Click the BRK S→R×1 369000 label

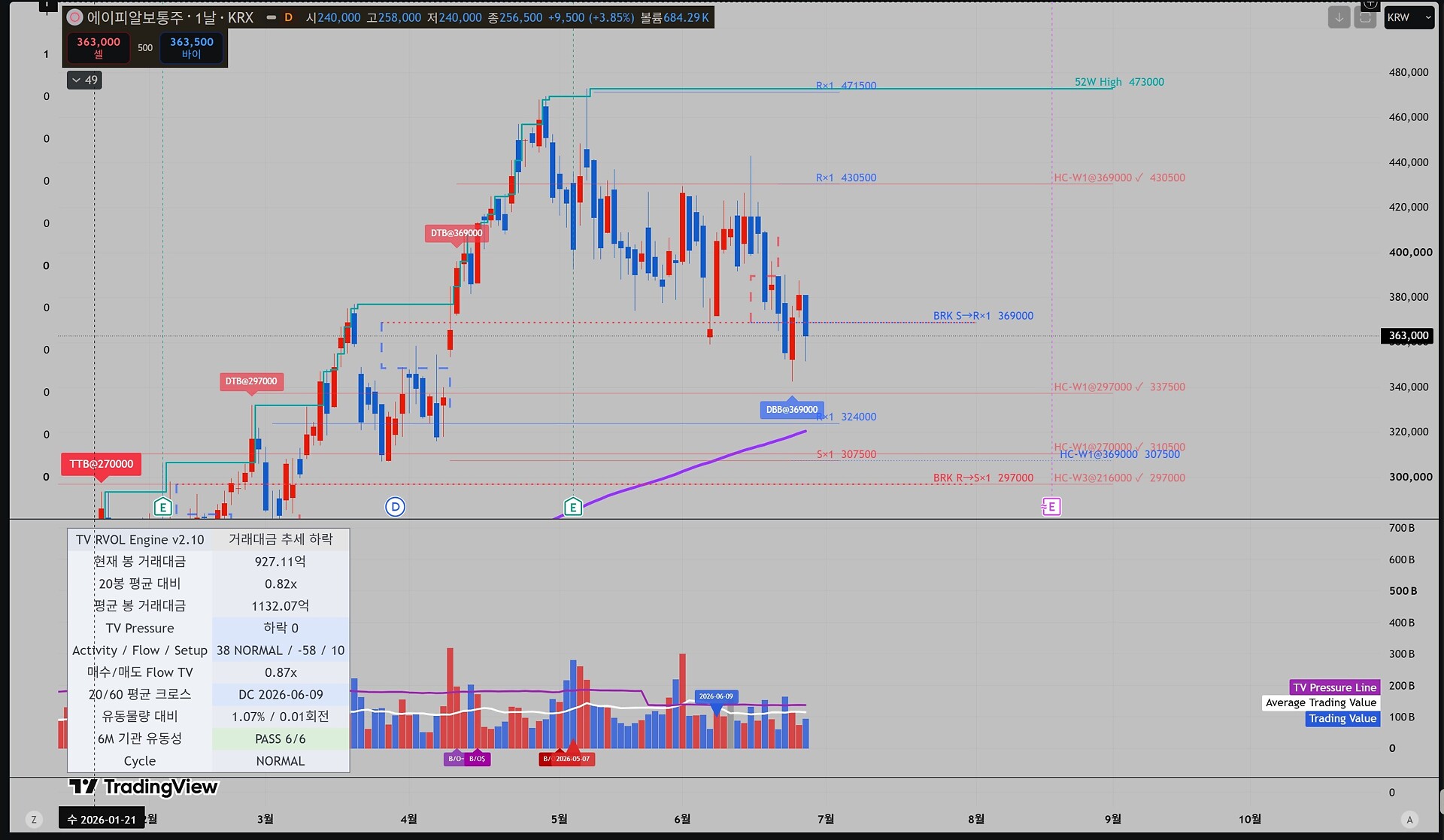click(983, 316)
